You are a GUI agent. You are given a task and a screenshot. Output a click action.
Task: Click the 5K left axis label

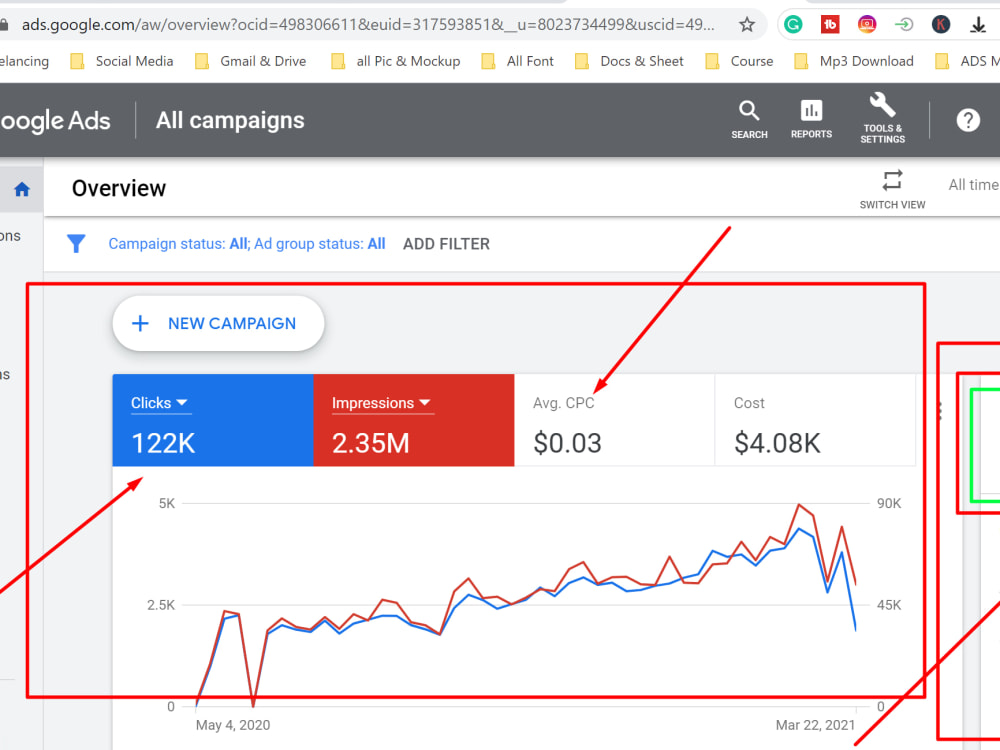167,503
